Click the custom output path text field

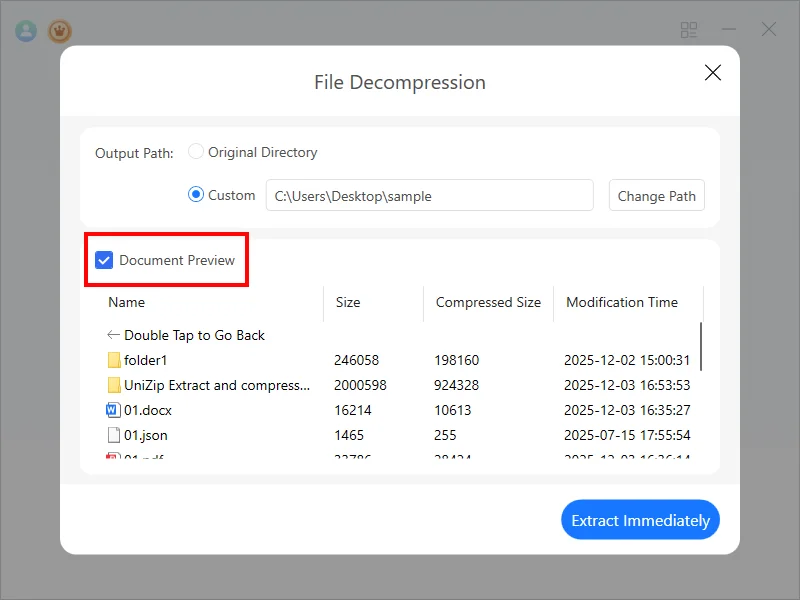click(430, 196)
